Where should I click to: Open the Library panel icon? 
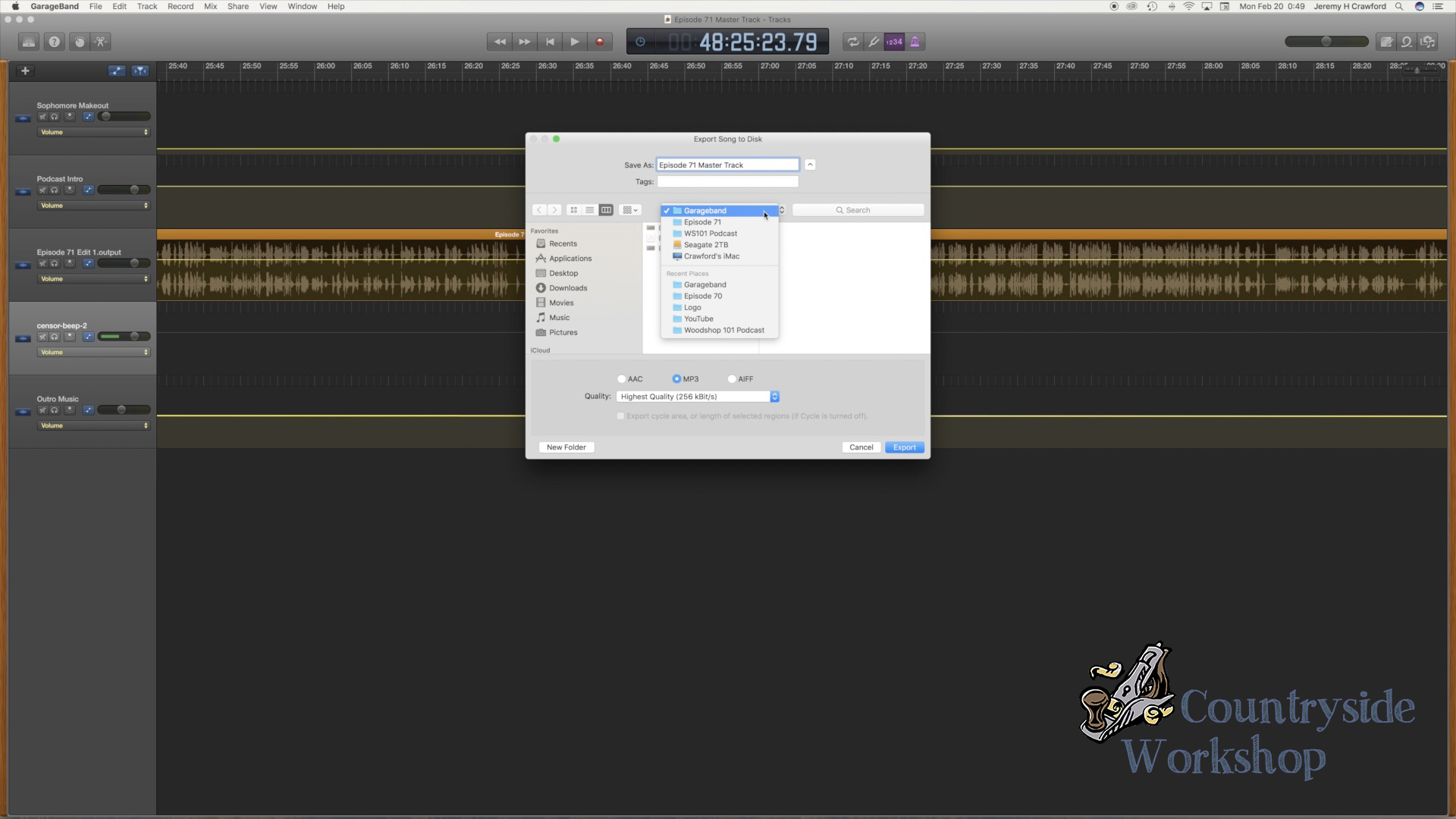29,42
